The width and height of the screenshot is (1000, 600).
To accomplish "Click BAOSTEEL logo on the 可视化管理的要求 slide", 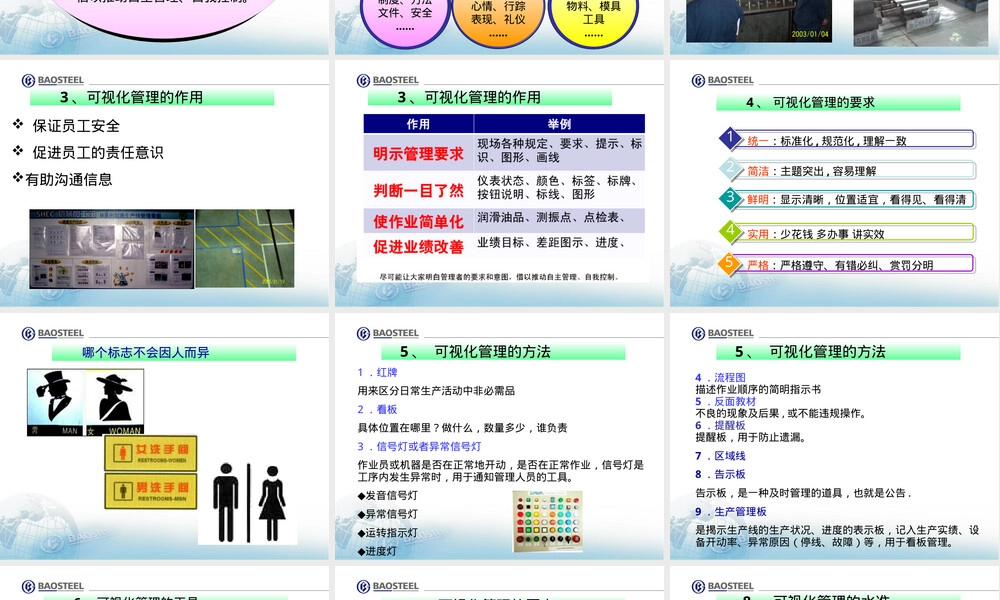I will [x=723, y=80].
